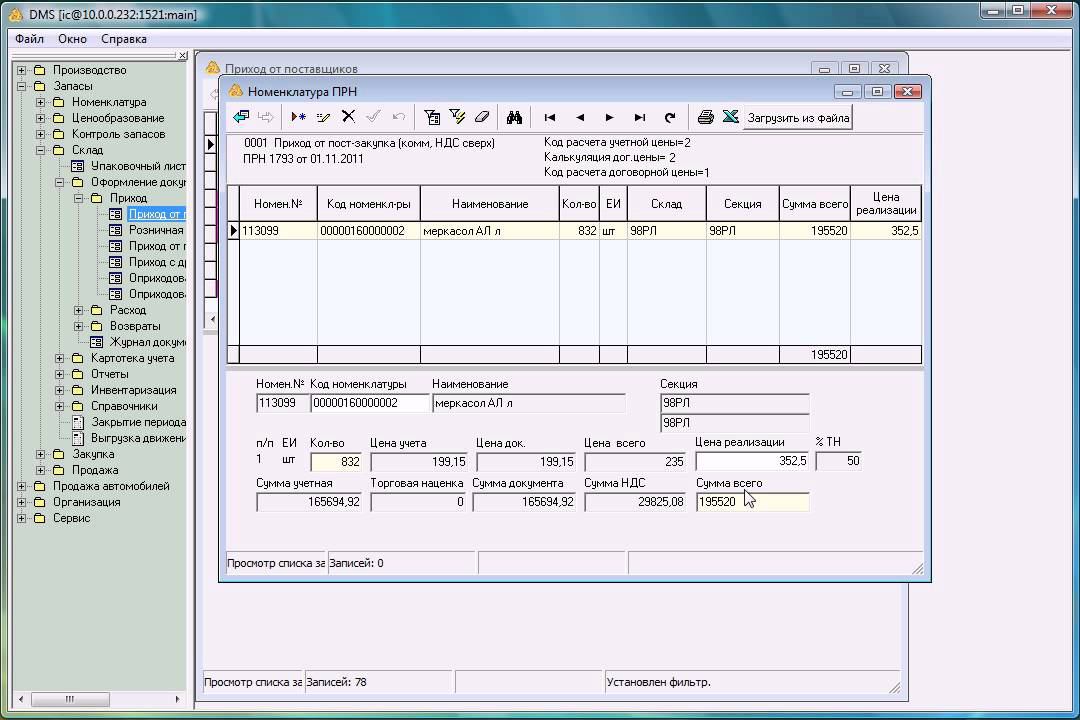The image size is (1080, 720).
Task: Select the table cell меркасол АЛ л
Action: [x=490, y=231]
